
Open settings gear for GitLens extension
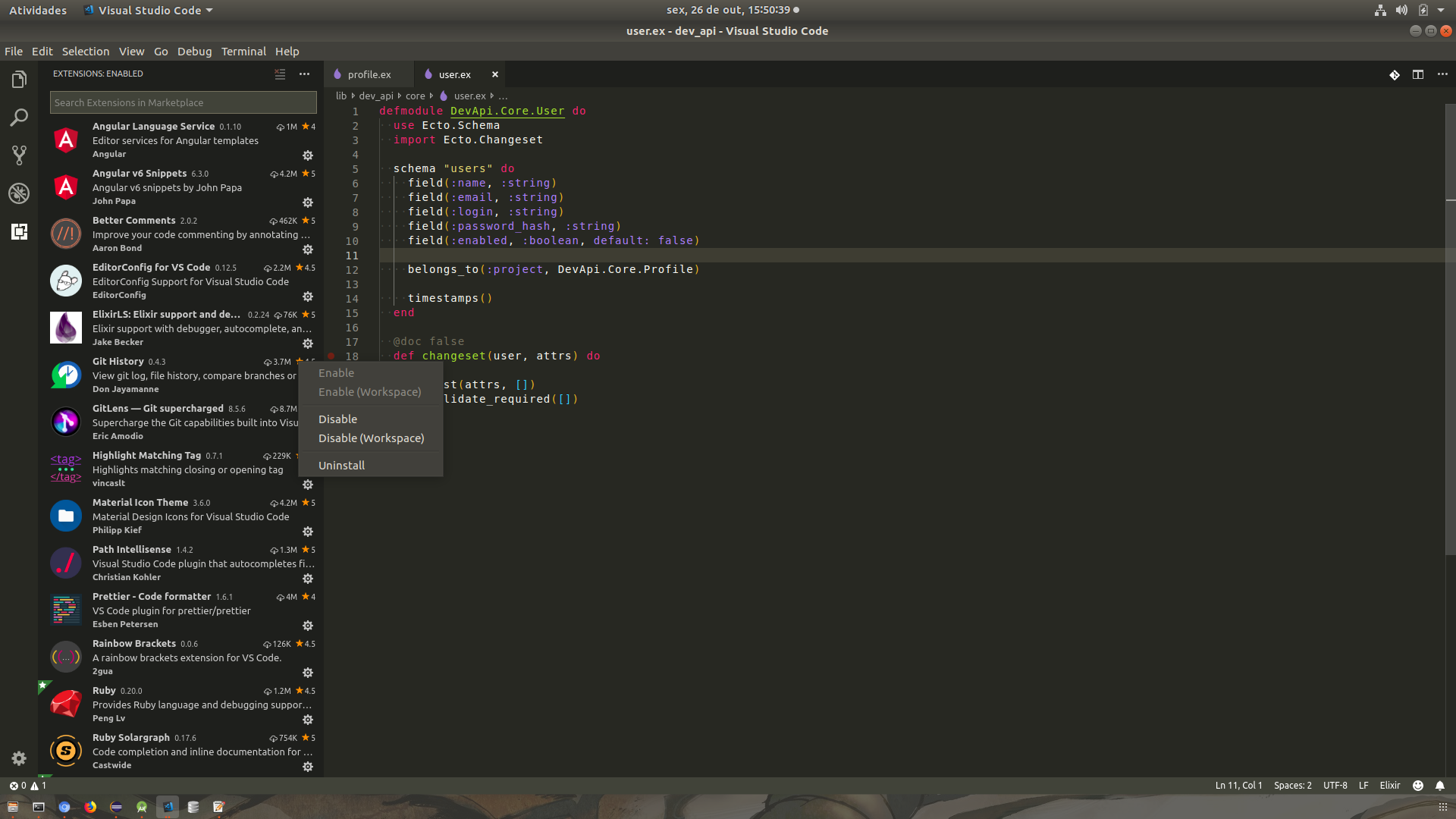[308, 438]
